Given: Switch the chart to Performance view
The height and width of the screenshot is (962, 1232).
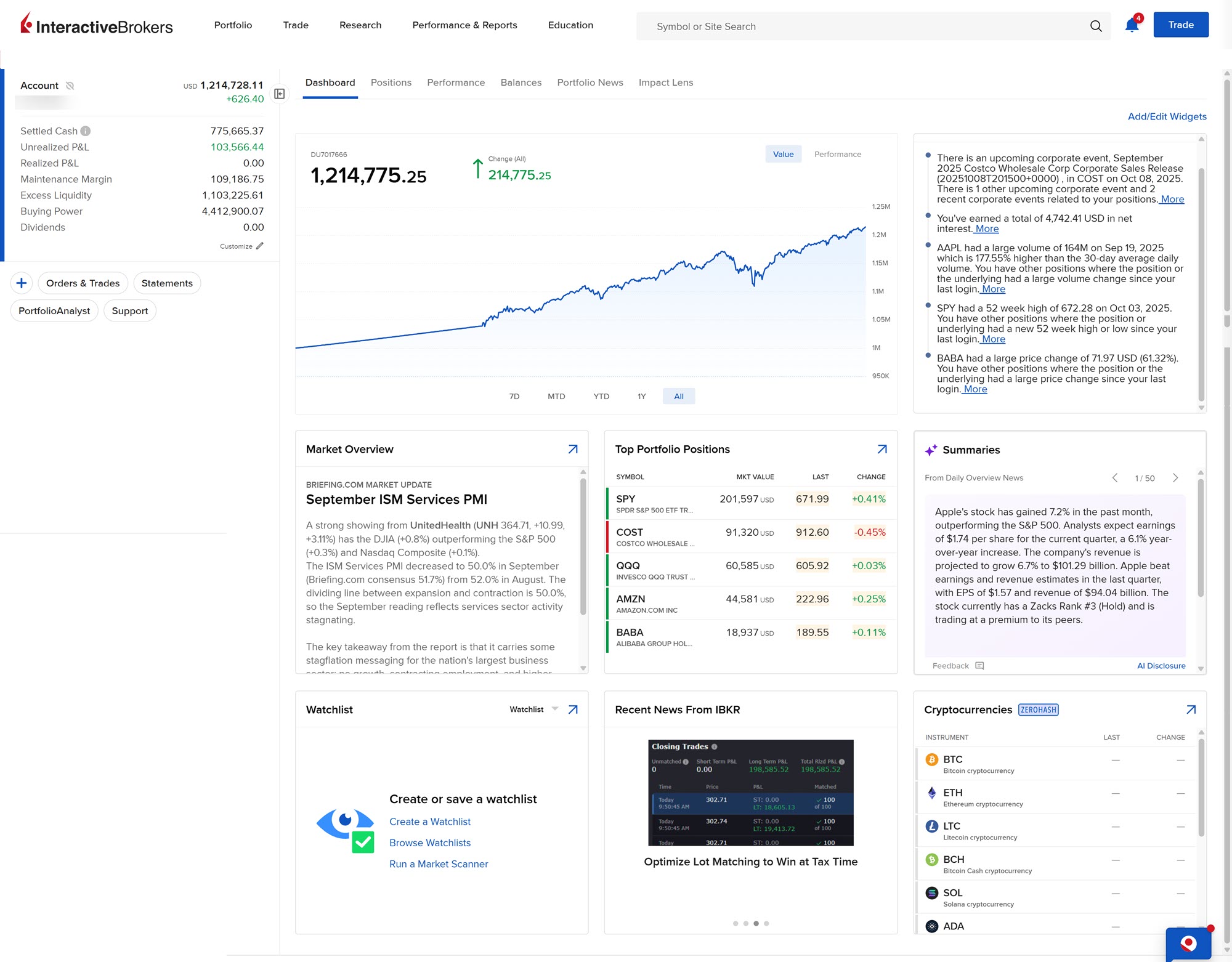Looking at the screenshot, I should click(x=838, y=154).
